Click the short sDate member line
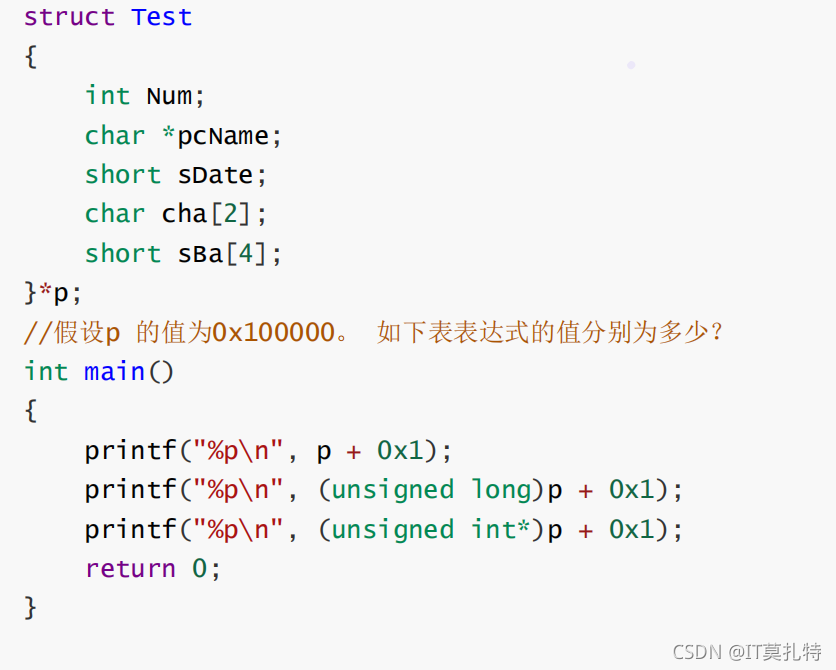Screen dimensions: 836x670 coord(175,175)
